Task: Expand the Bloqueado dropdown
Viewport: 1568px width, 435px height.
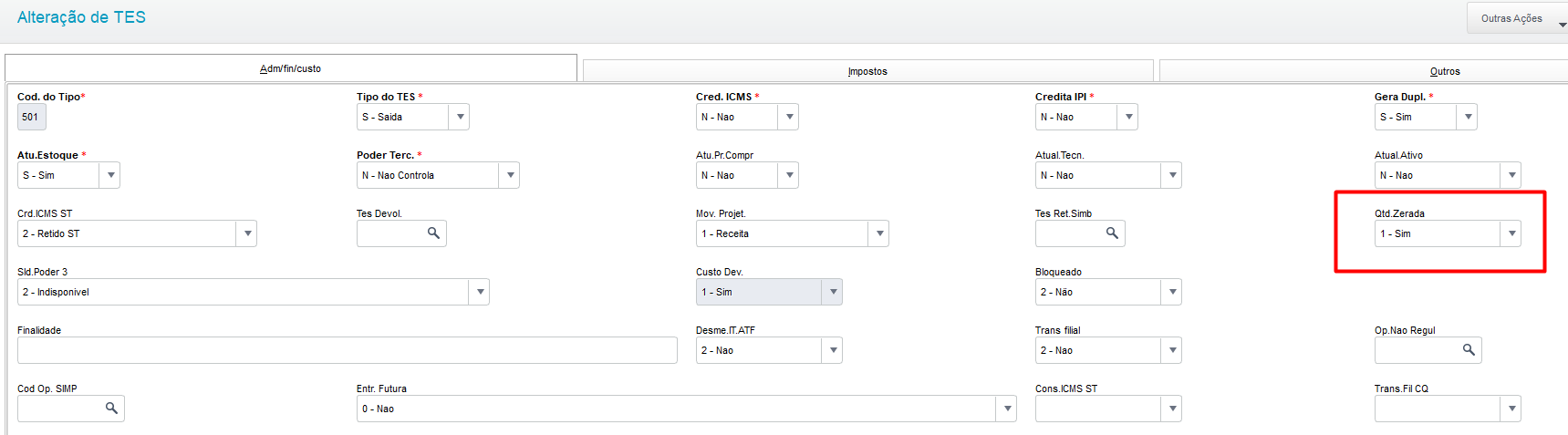Action: tap(1172, 292)
